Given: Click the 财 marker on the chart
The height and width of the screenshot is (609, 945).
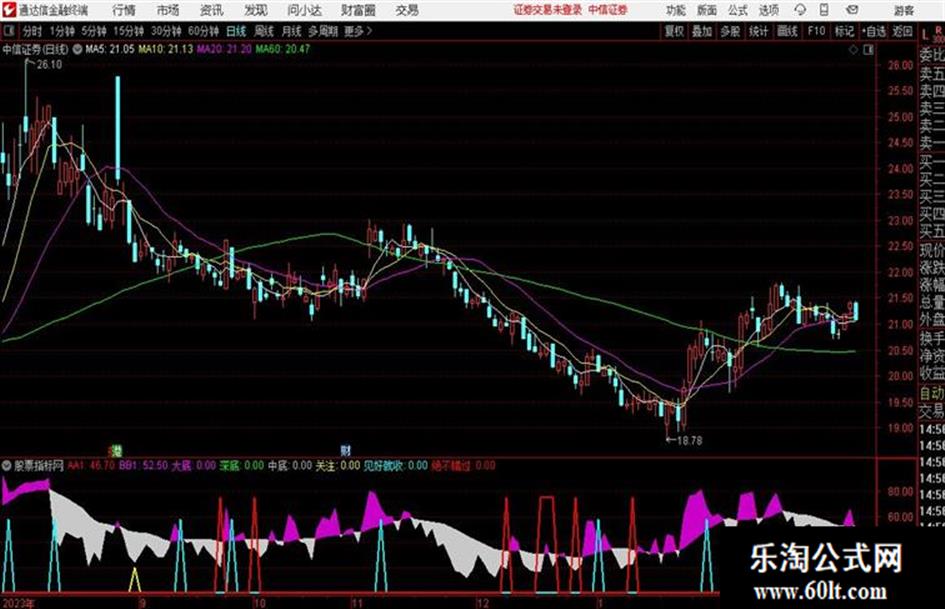Looking at the screenshot, I should [x=345, y=450].
